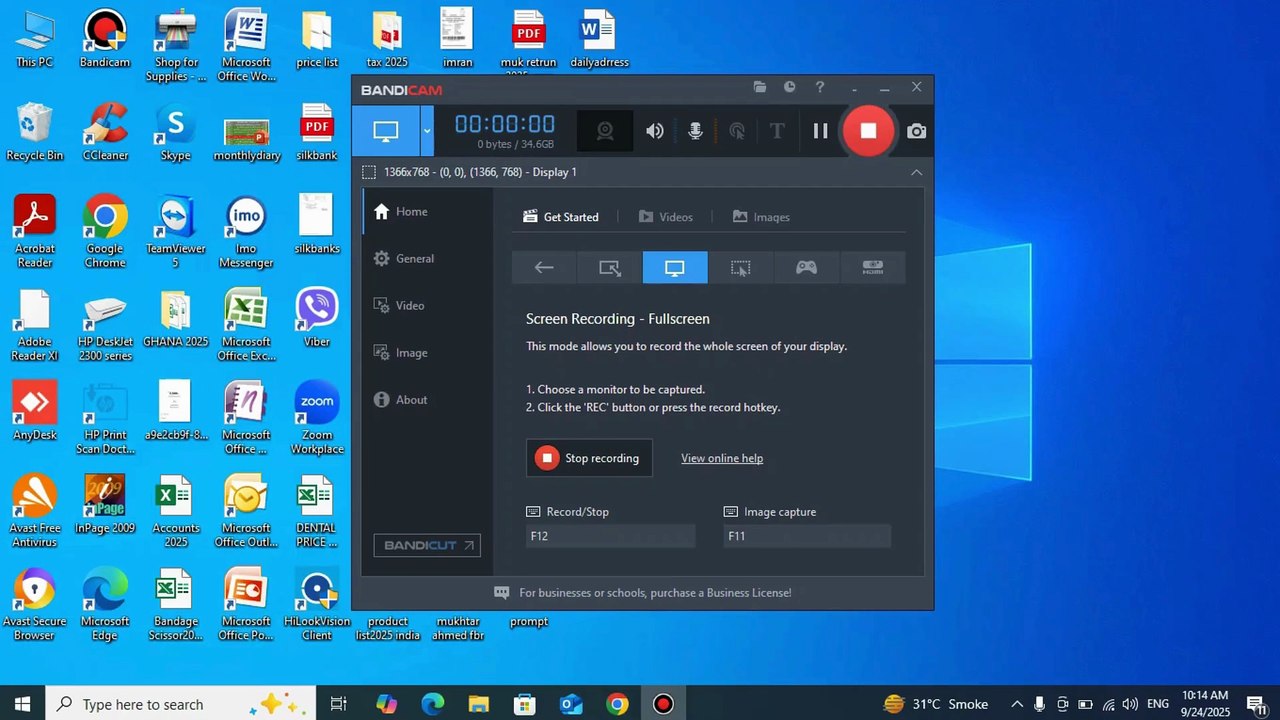Toggle the speaker sound recording
The image size is (1280, 720).
coord(655,131)
